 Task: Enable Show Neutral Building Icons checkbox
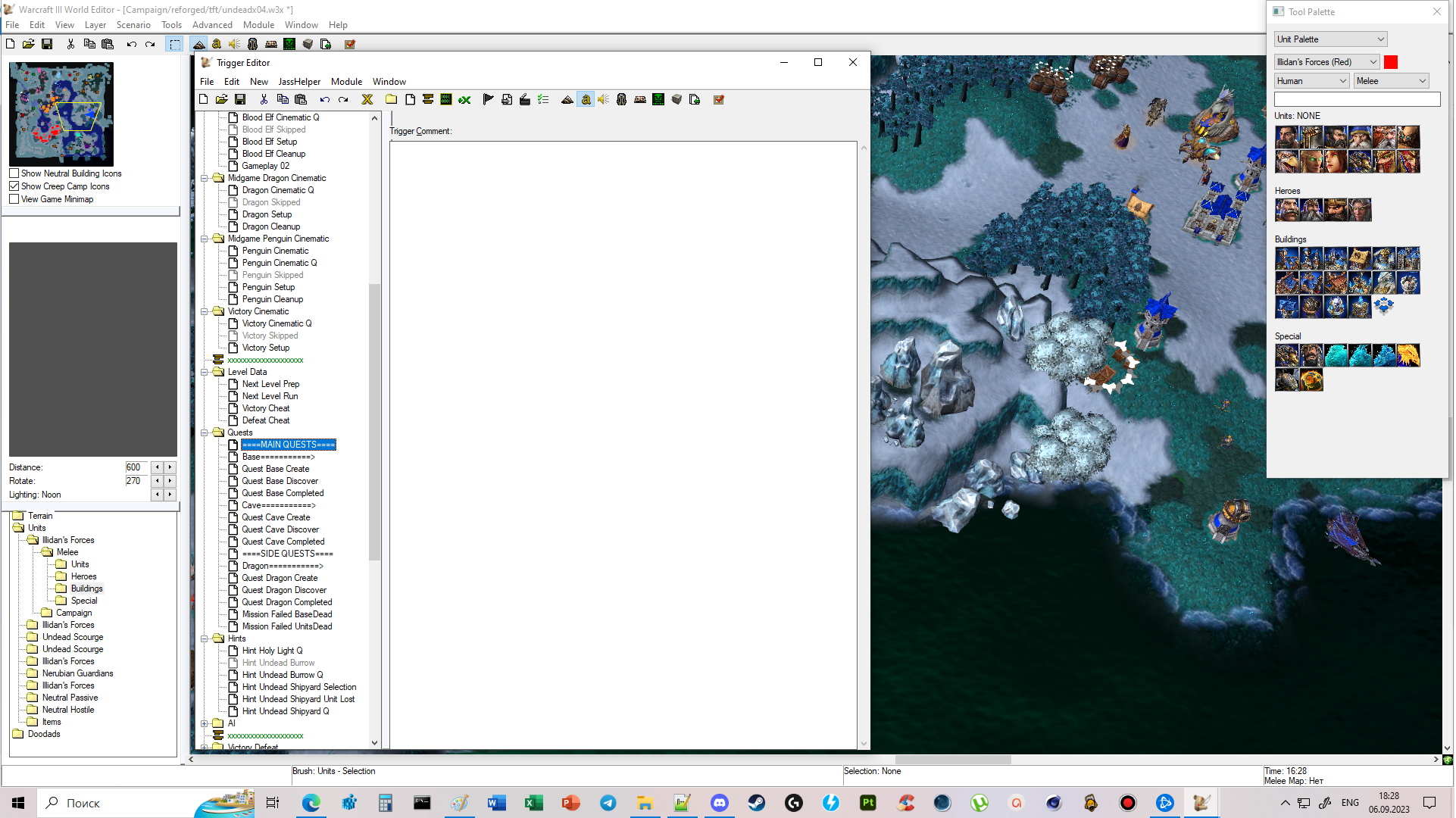tap(14, 173)
